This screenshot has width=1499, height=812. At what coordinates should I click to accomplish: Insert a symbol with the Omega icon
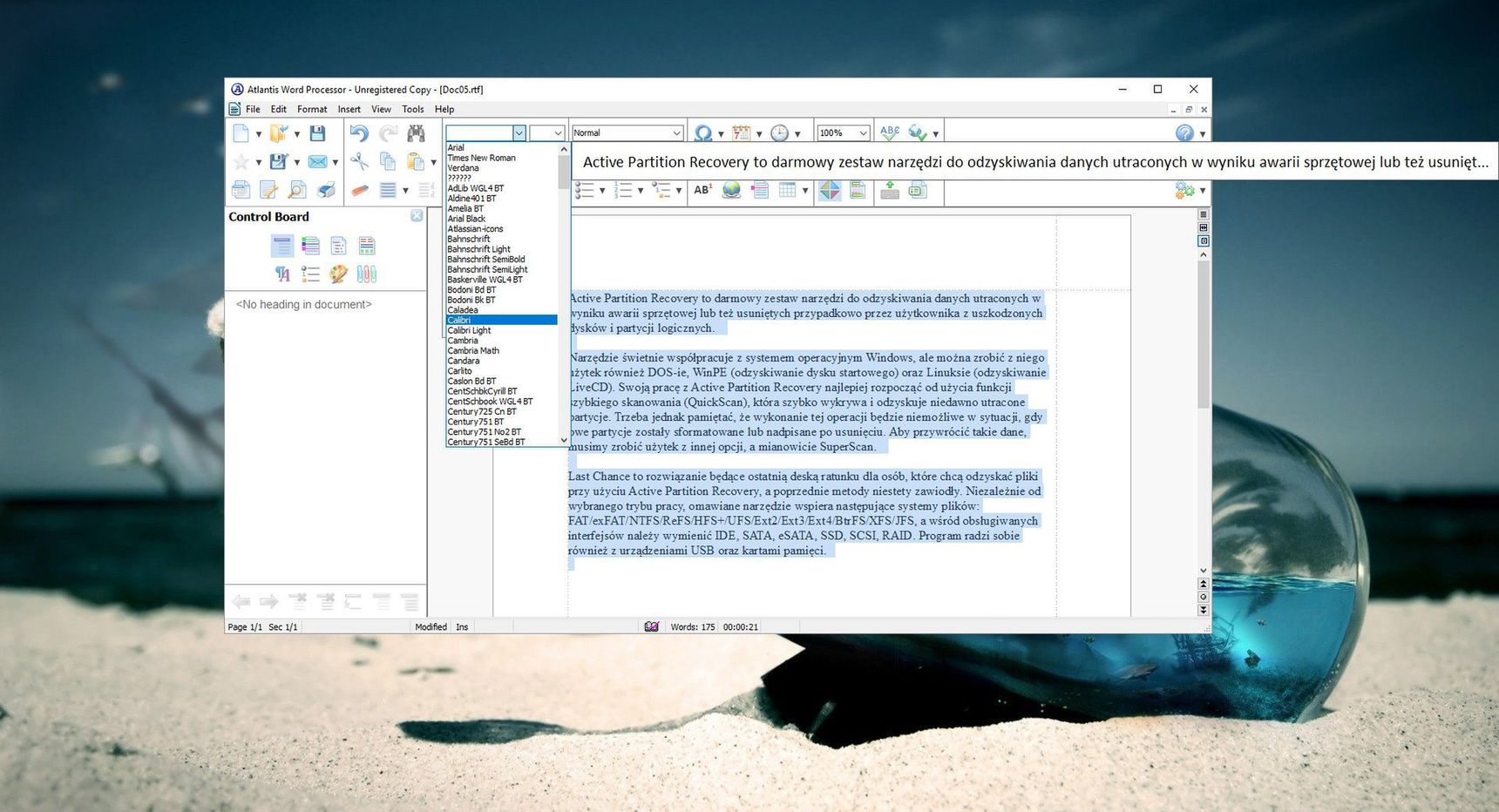click(x=702, y=133)
